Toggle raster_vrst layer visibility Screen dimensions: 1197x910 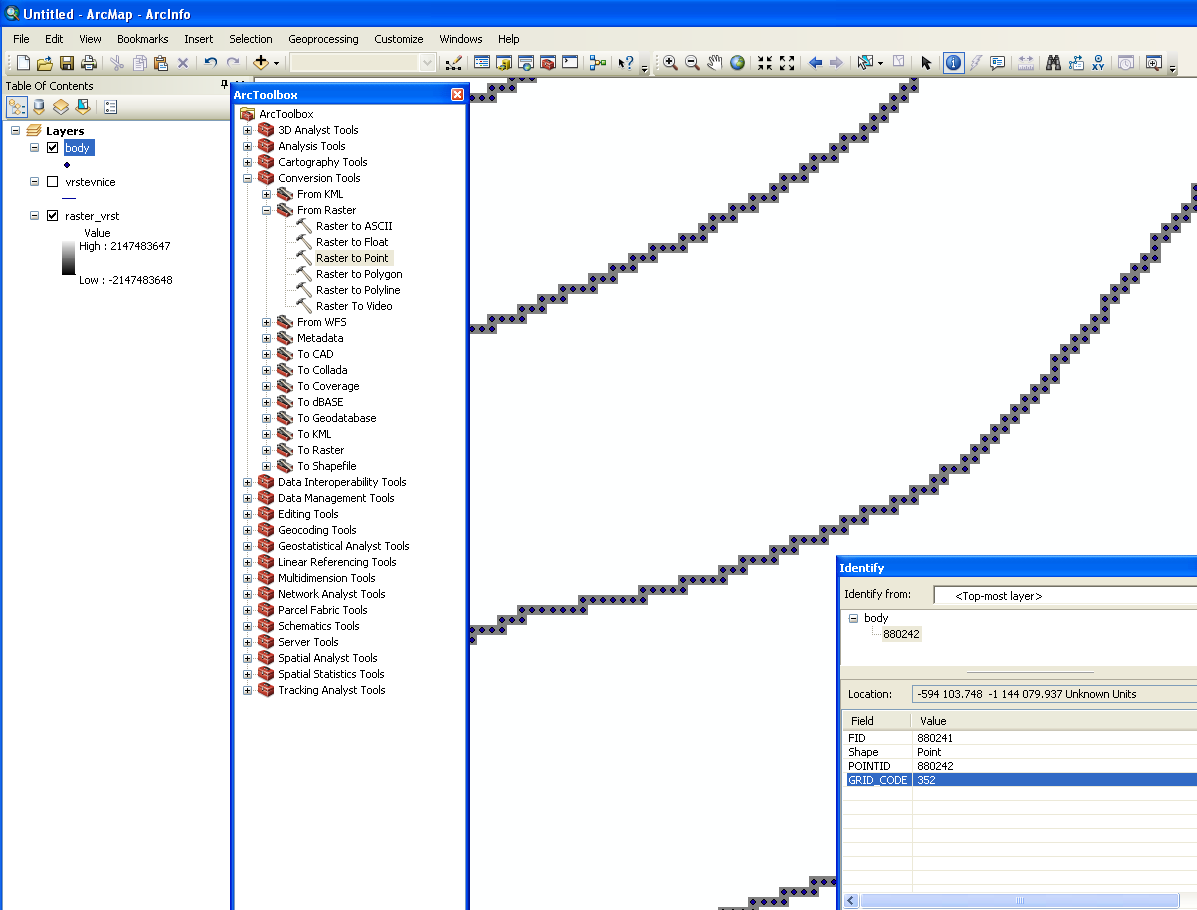coord(53,215)
